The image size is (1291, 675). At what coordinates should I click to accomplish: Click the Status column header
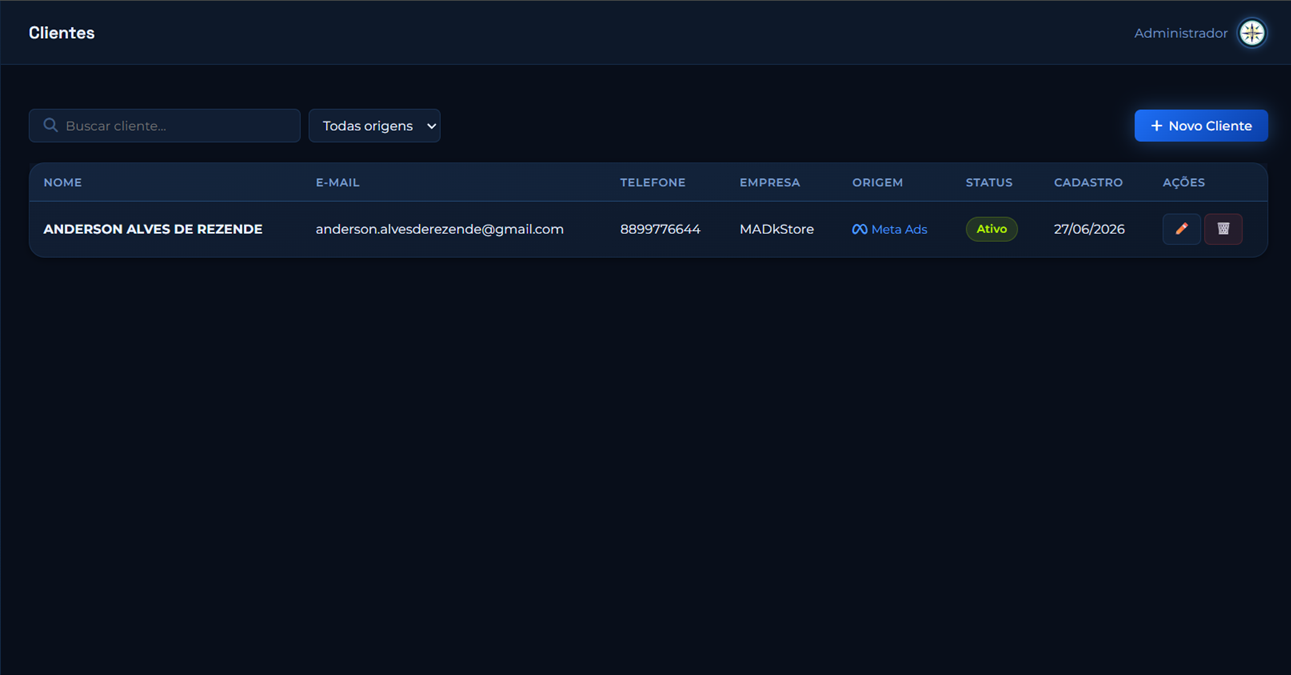click(x=989, y=182)
